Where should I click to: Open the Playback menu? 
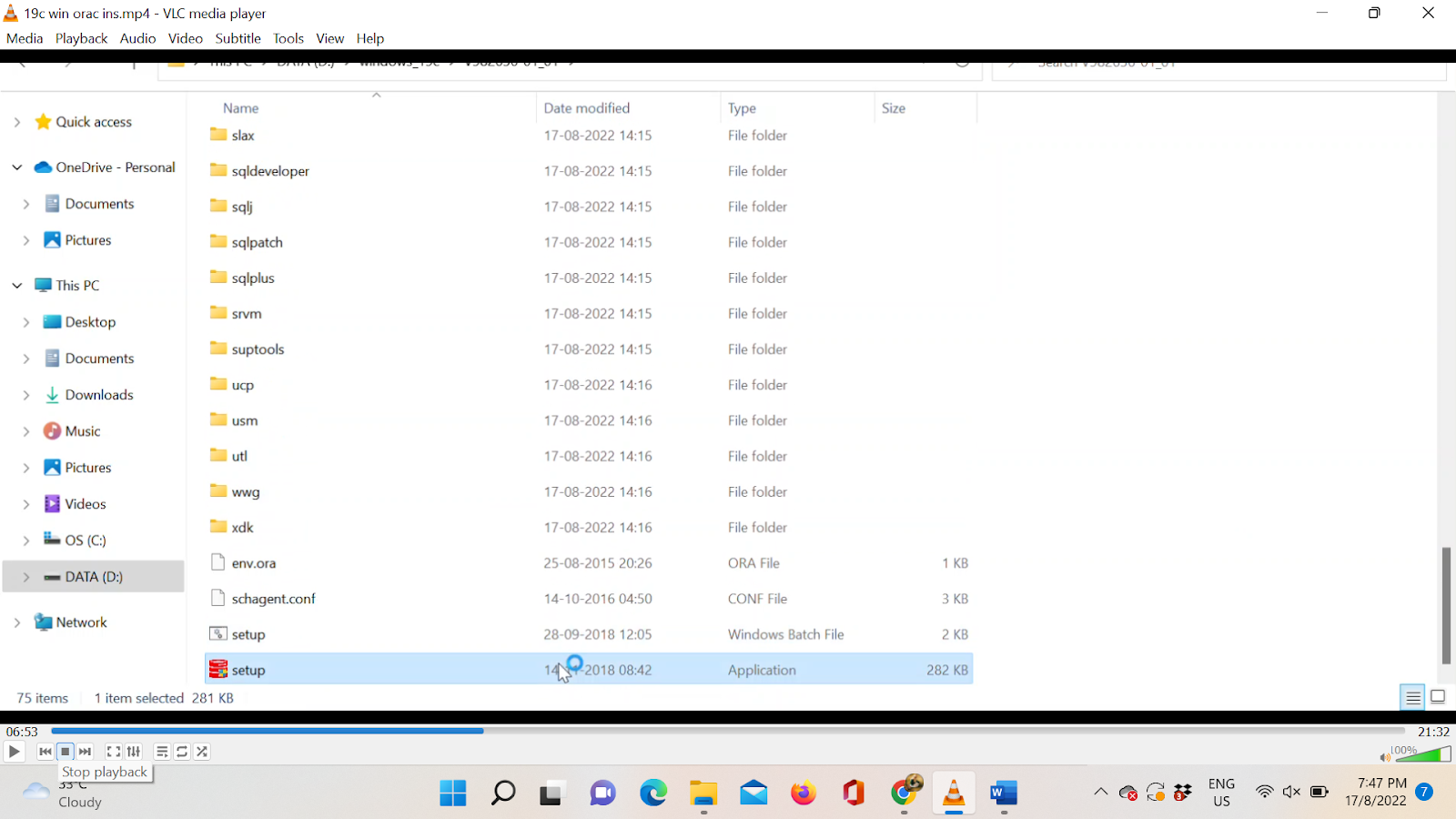(81, 38)
